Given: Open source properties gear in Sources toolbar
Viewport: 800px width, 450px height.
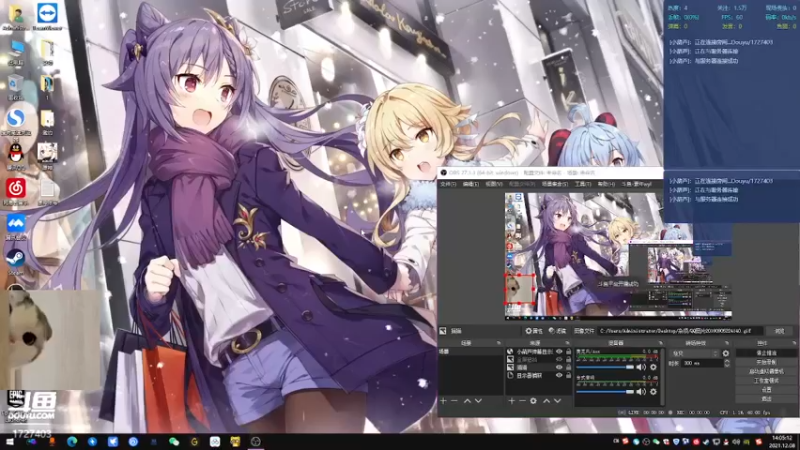Looking at the screenshot, I should tap(533, 401).
